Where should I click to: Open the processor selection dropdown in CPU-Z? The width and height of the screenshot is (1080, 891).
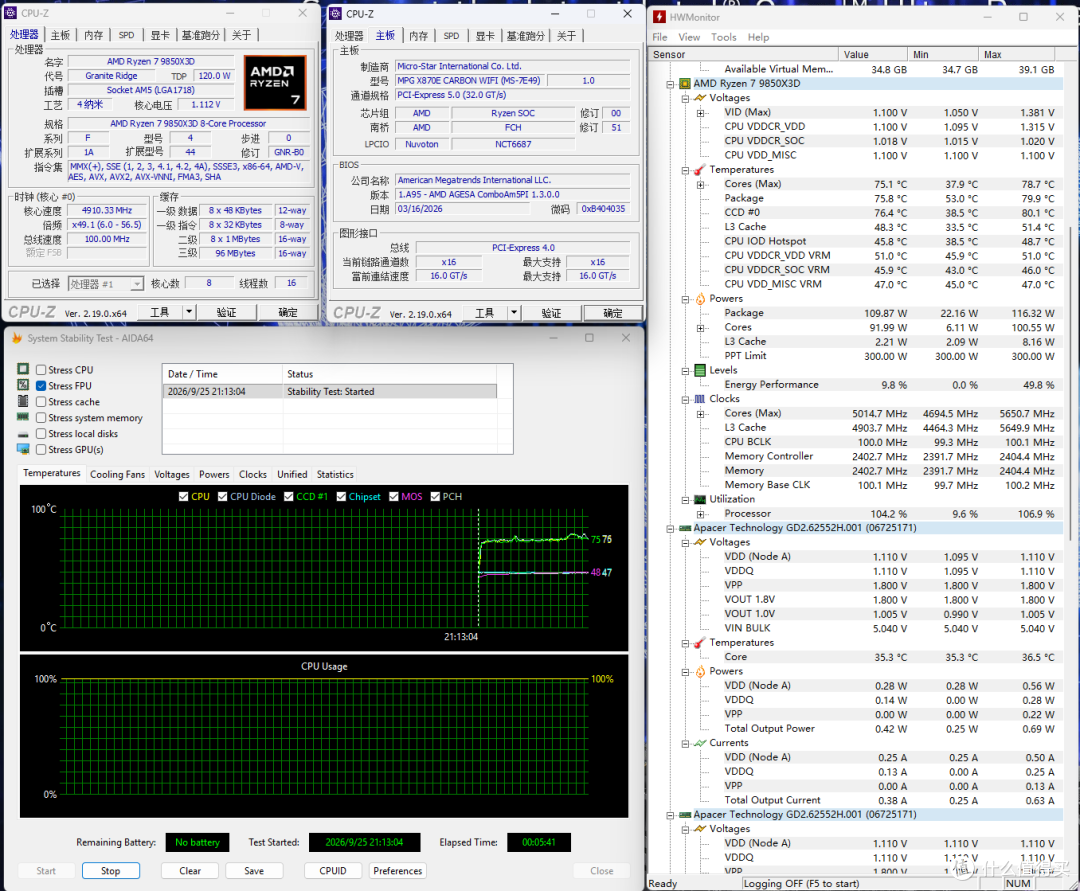(x=137, y=284)
